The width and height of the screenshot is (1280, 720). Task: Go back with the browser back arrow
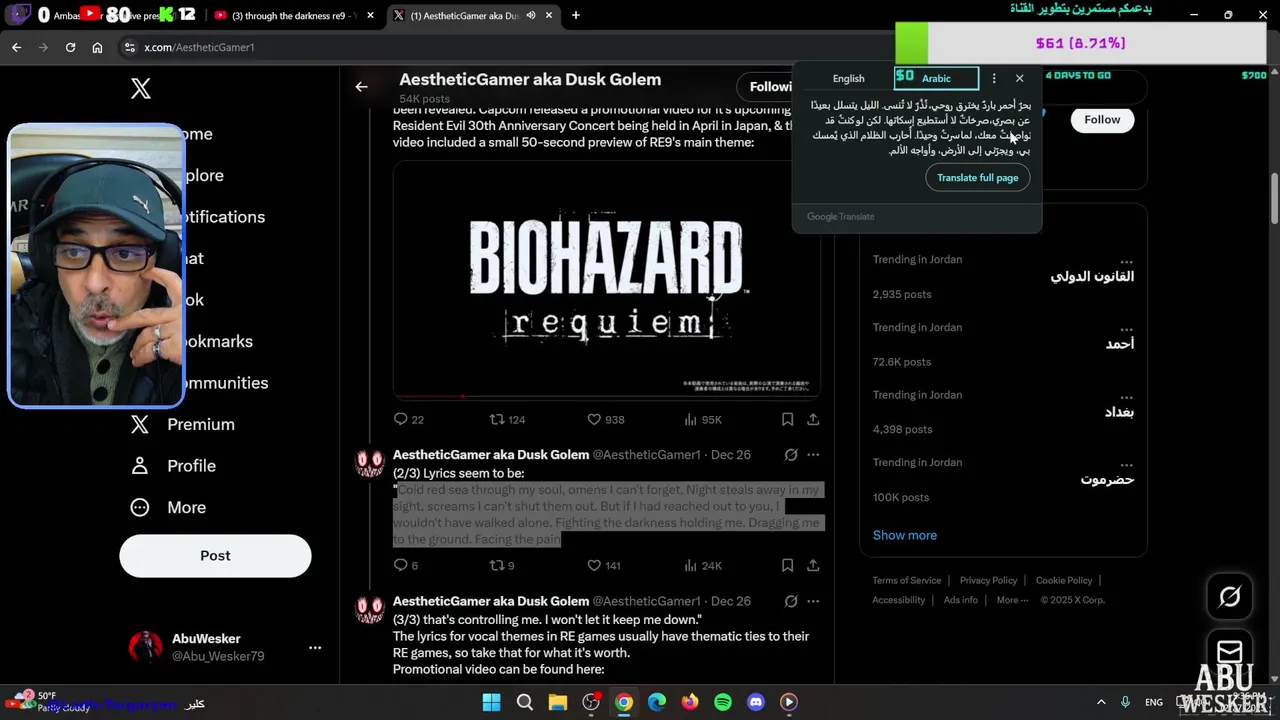pyautogui.click(x=16, y=47)
